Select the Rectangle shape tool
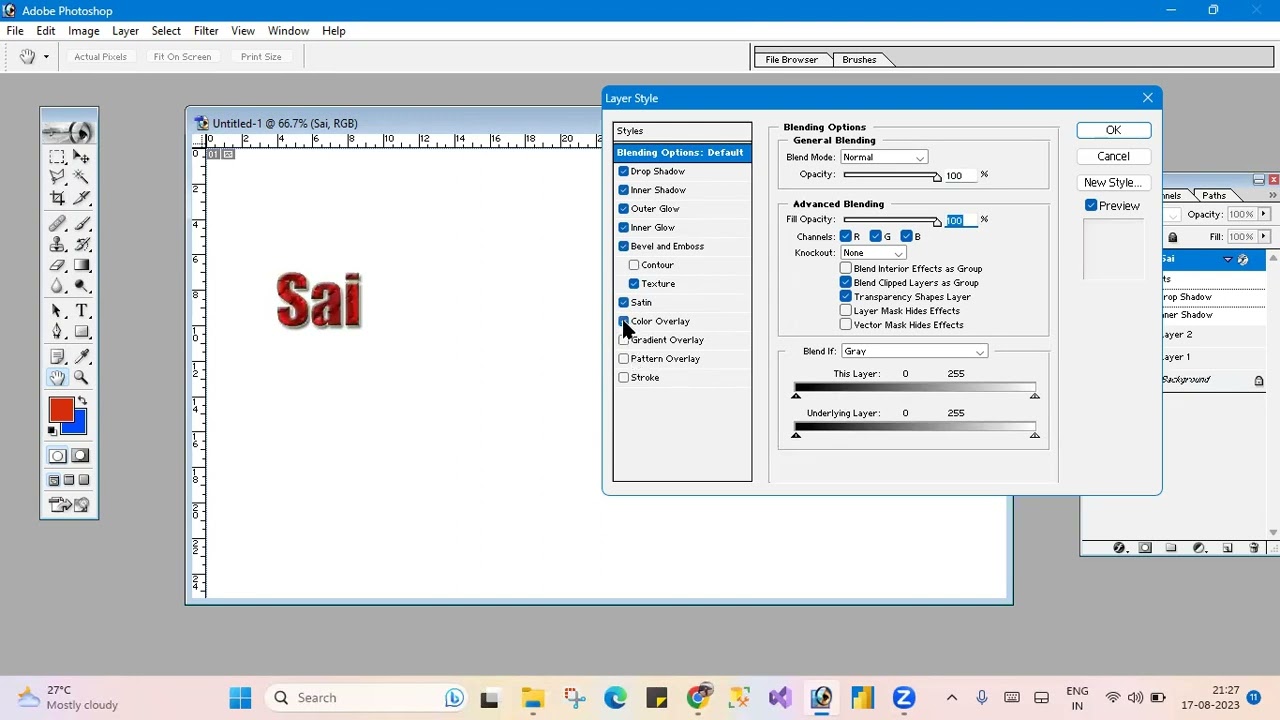The image size is (1280, 720). [81, 331]
